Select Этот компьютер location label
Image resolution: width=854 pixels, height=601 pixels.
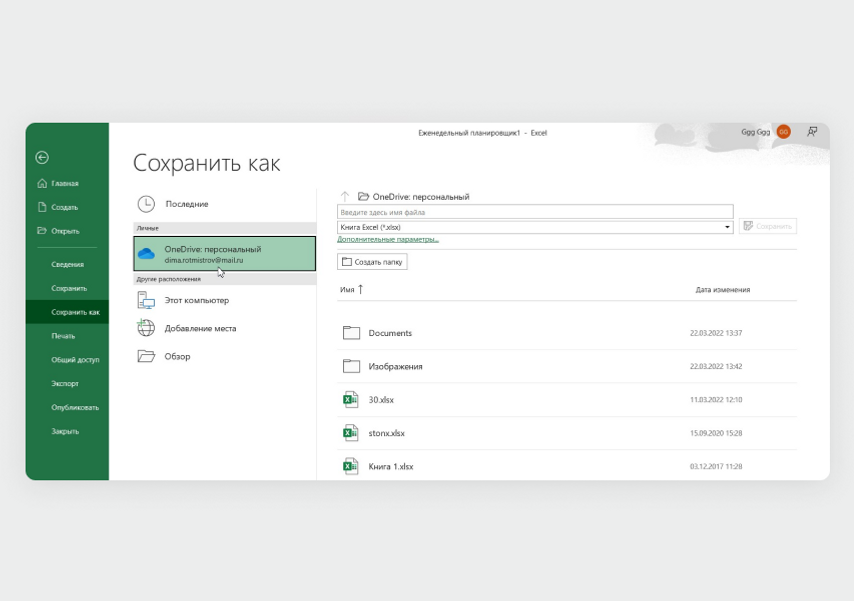point(197,300)
